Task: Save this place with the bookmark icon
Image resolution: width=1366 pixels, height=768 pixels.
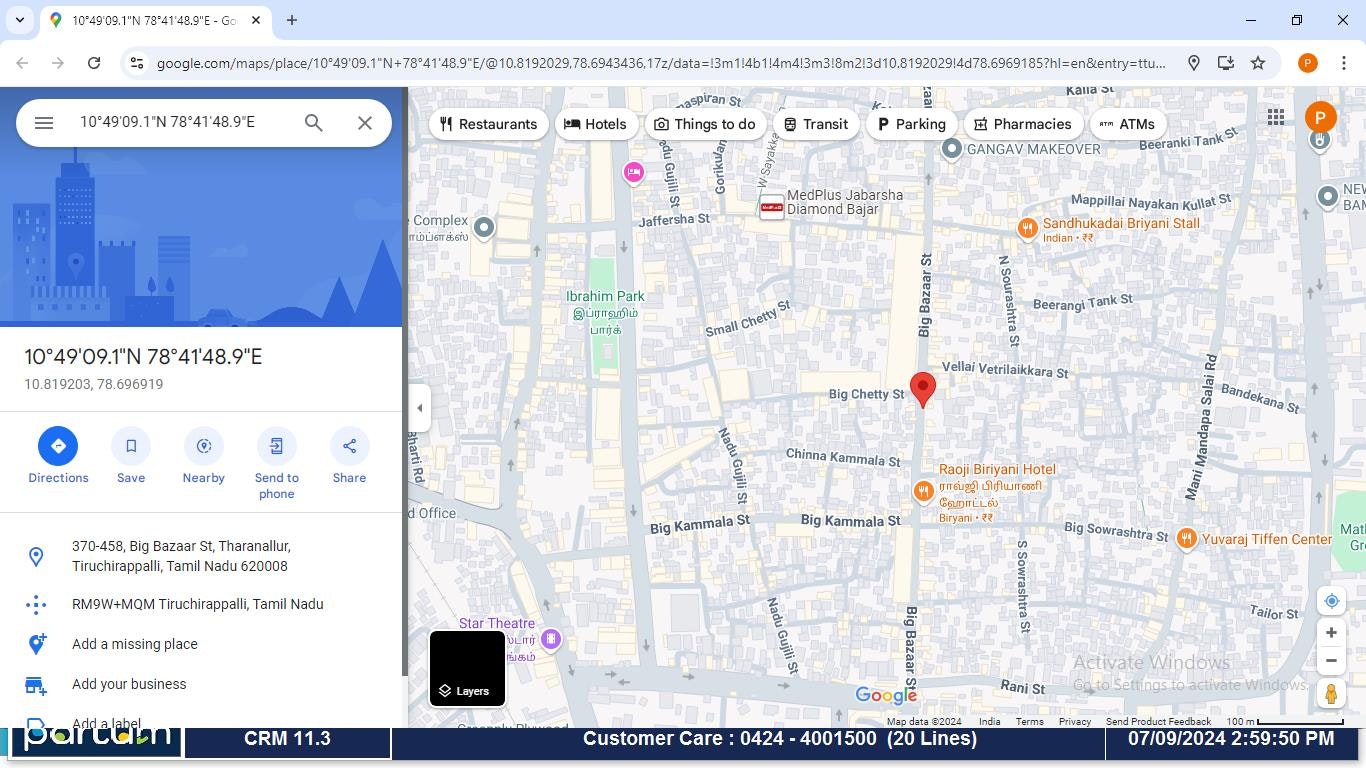Action: coord(130,455)
